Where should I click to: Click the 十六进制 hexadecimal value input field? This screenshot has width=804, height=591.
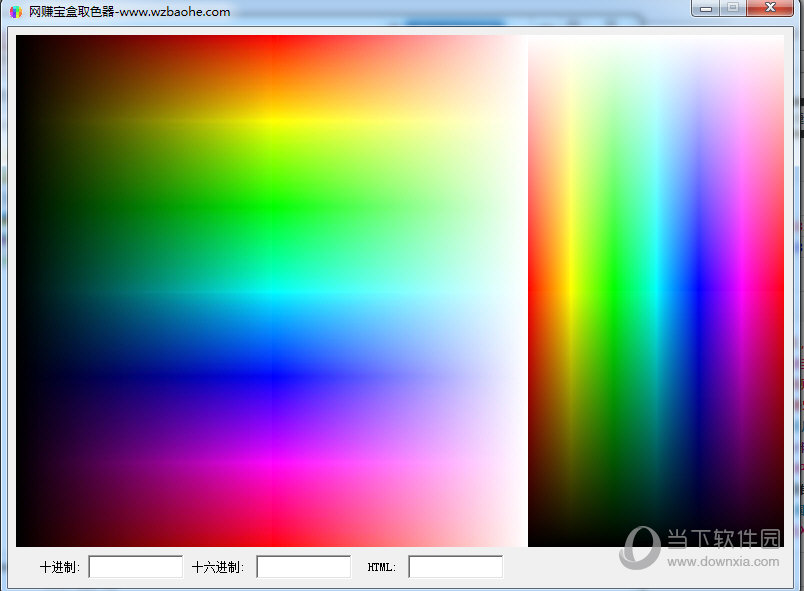(x=304, y=567)
